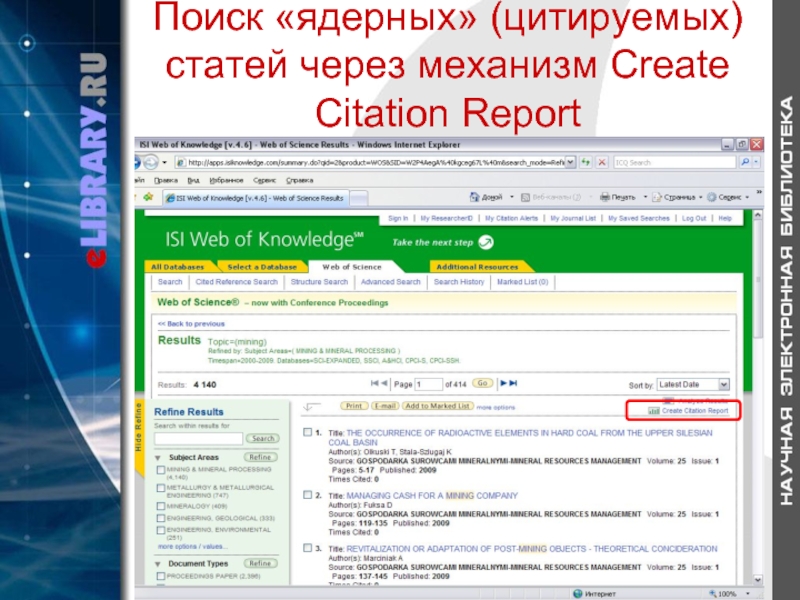Open the Home (Домой) toolbar icon
This screenshot has width=800, height=600.
click(x=490, y=198)
